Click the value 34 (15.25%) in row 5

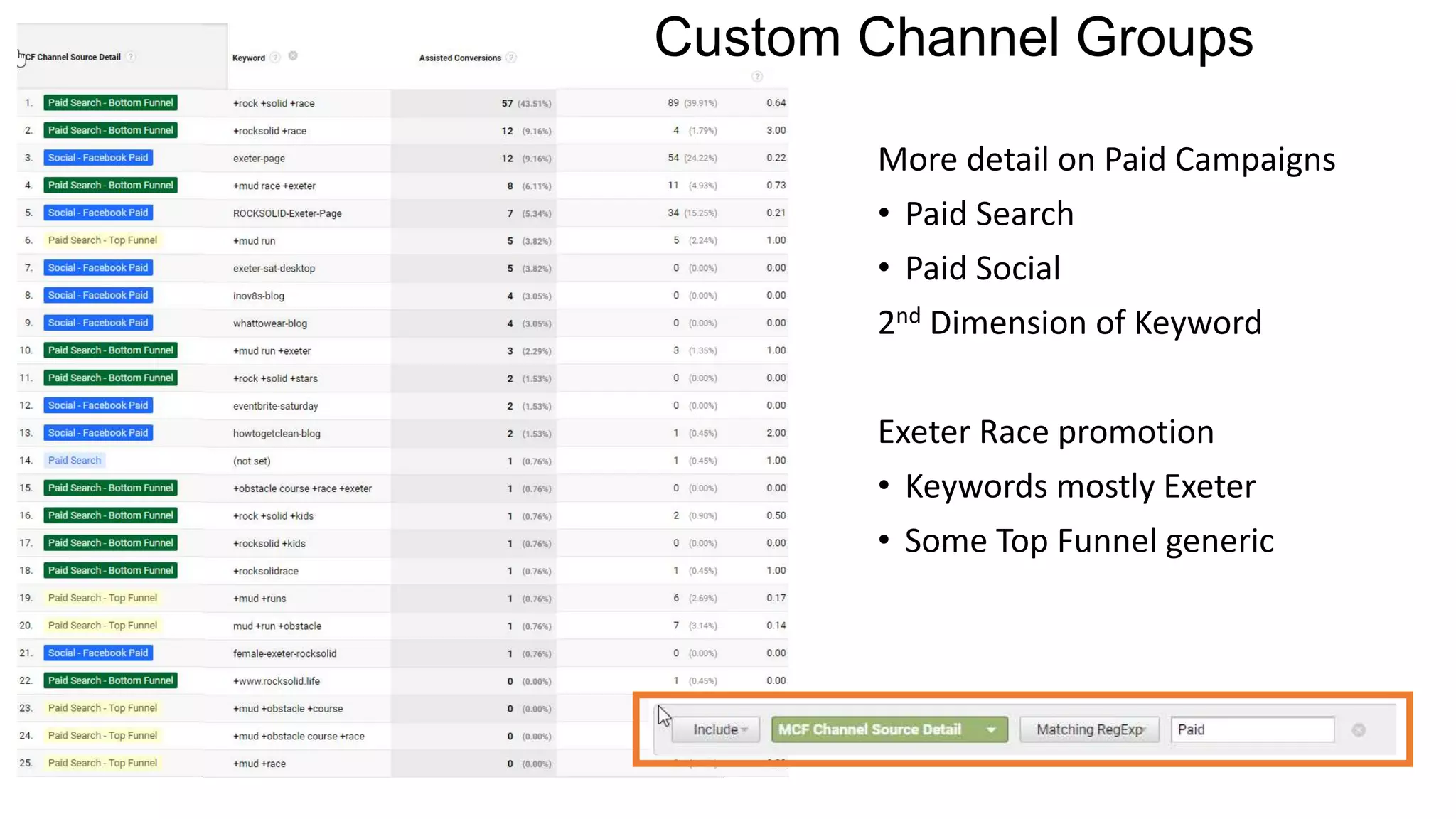pyautogui.click(x=692, y=213)
